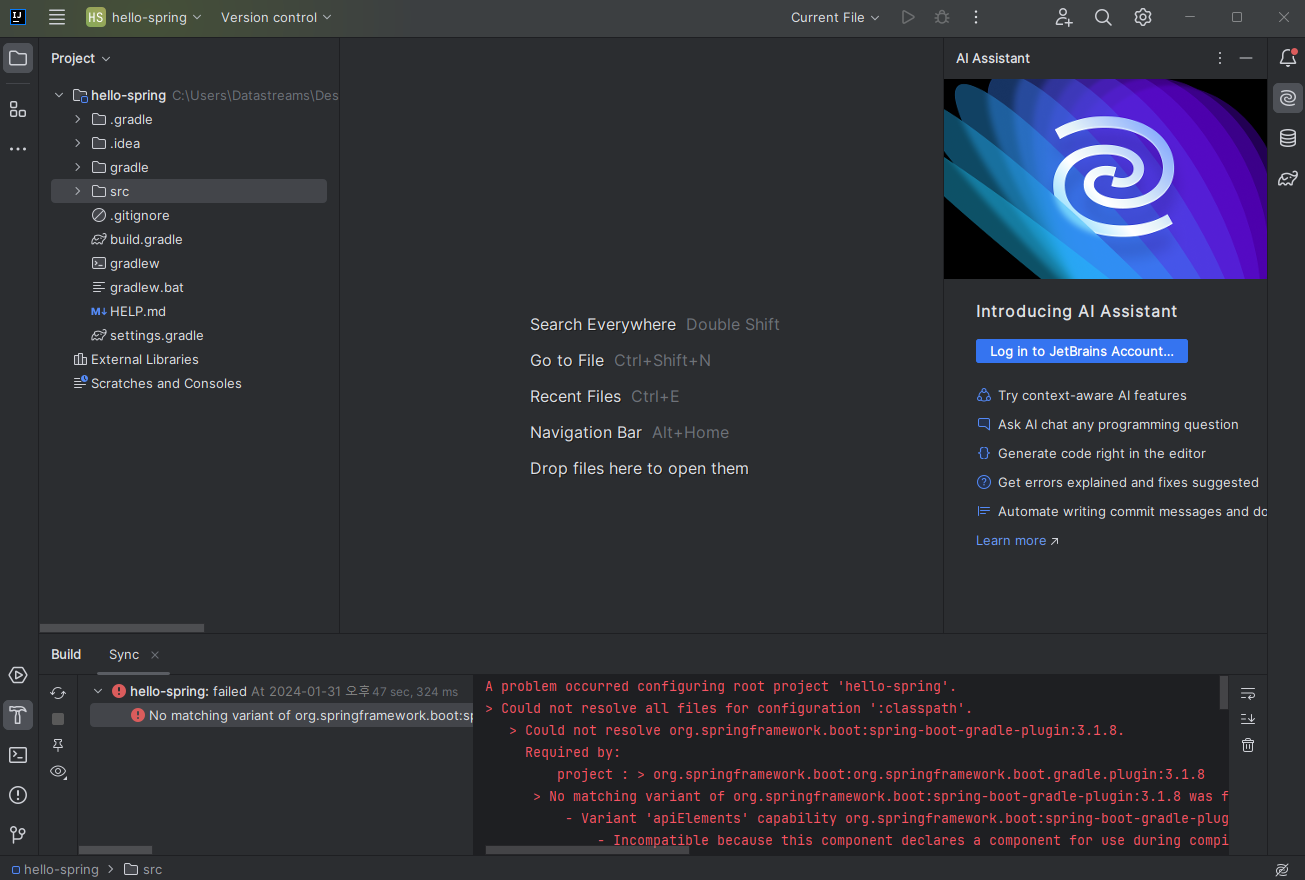
Task: Debug the current file
Action: click(942, 17)
